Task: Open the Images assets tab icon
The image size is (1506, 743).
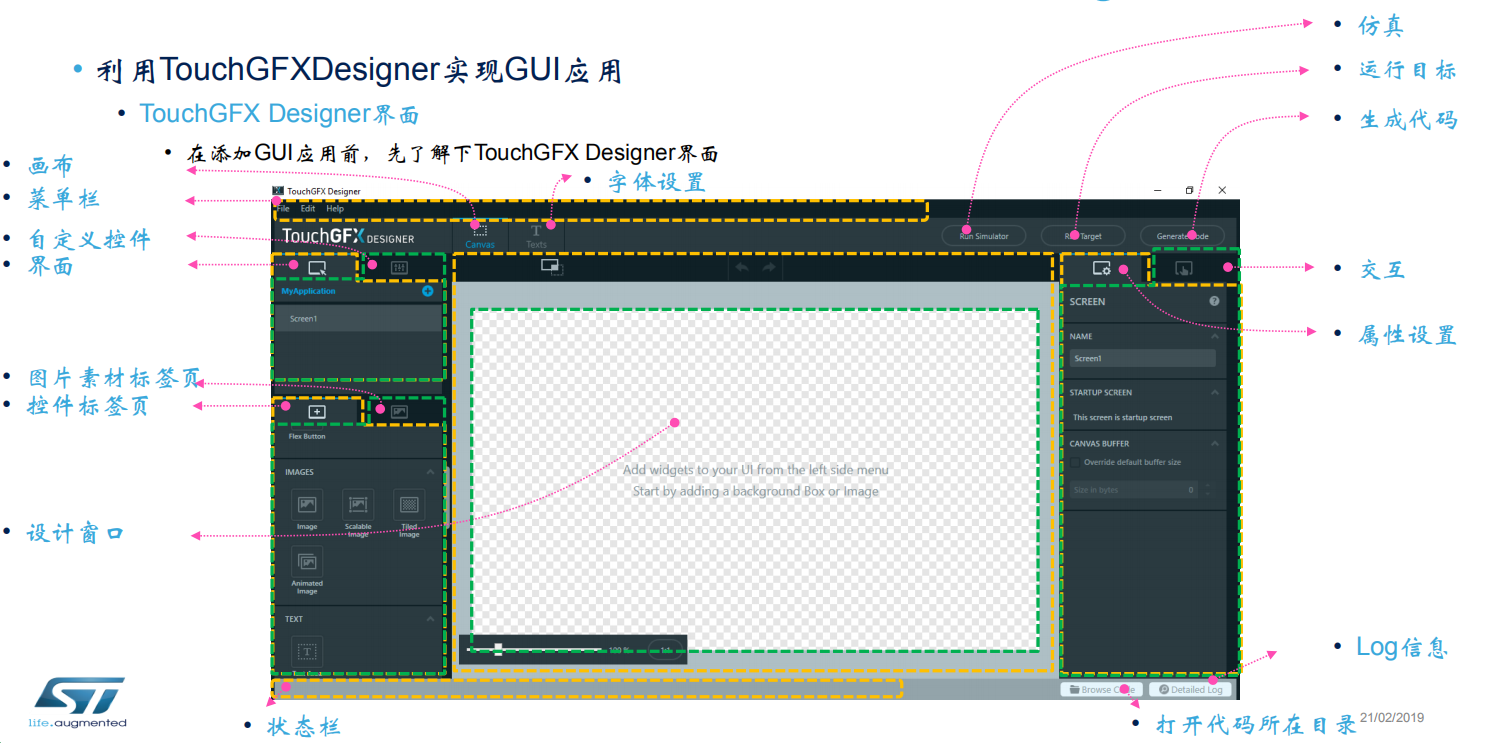Action: (x=399, y=412)
